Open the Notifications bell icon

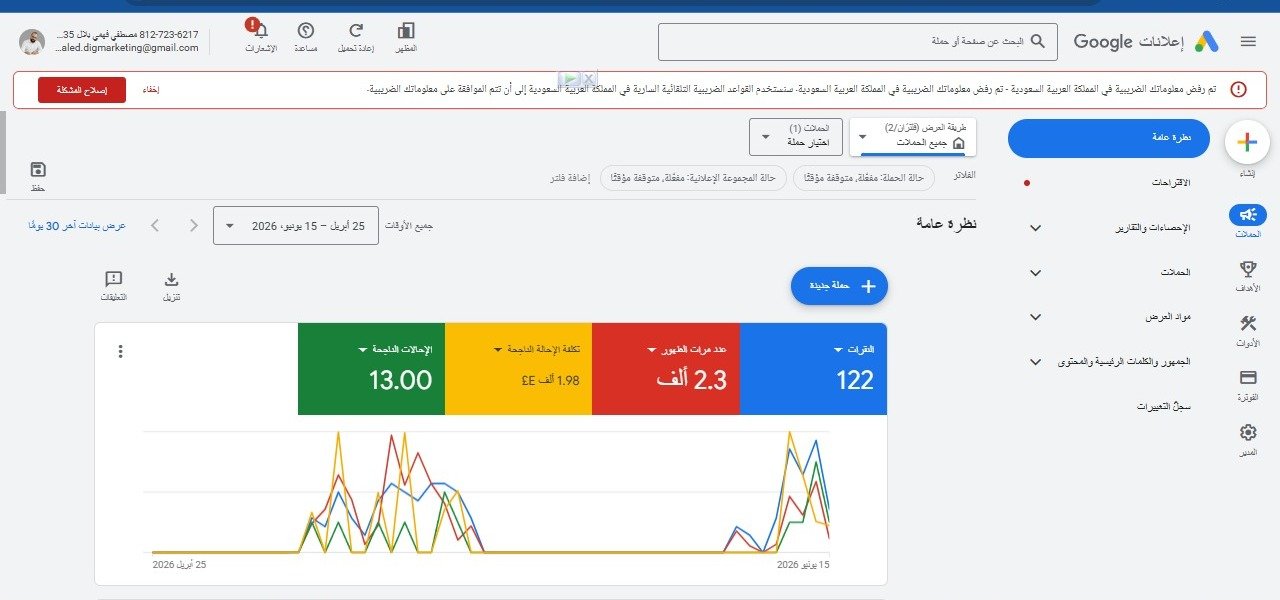261,32
